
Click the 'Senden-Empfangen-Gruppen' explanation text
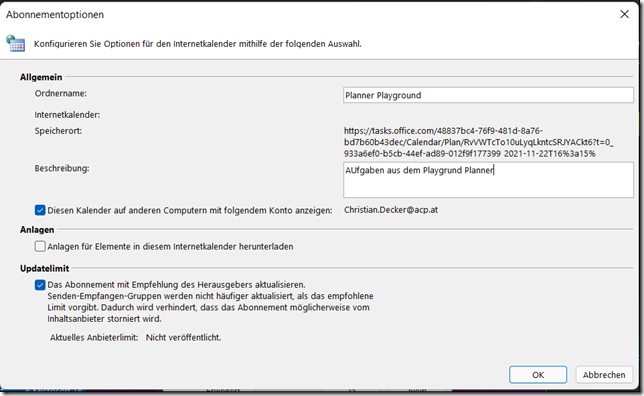pyautogui.click(x=210, y=307)
